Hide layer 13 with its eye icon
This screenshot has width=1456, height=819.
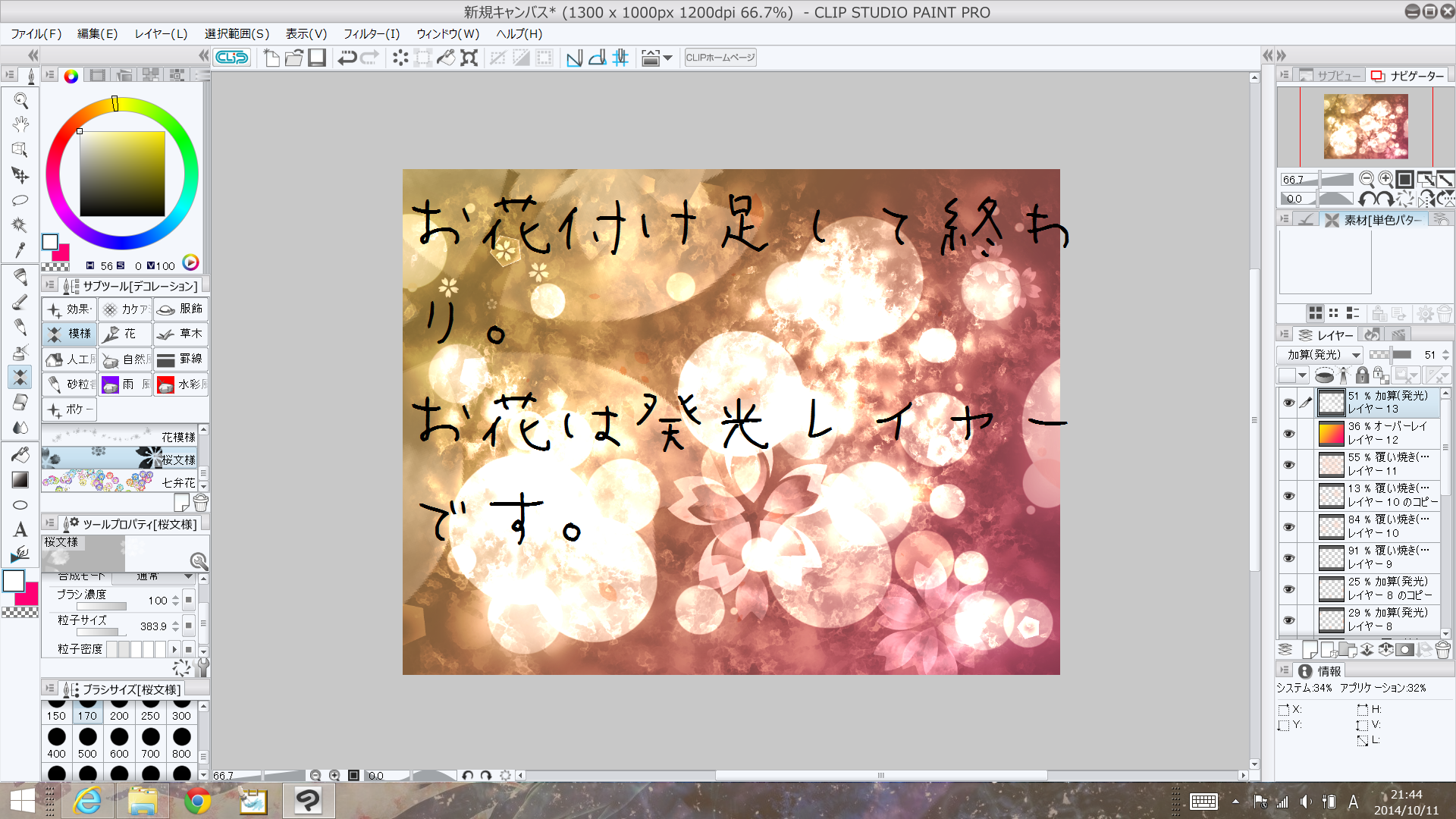click(1288, 403)
